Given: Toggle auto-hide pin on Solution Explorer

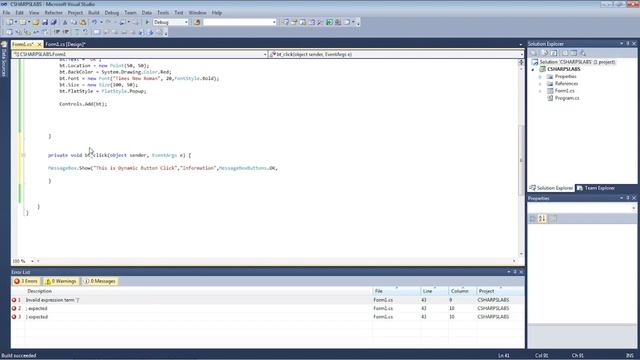Looking at the screenshot, I should 628,44.
